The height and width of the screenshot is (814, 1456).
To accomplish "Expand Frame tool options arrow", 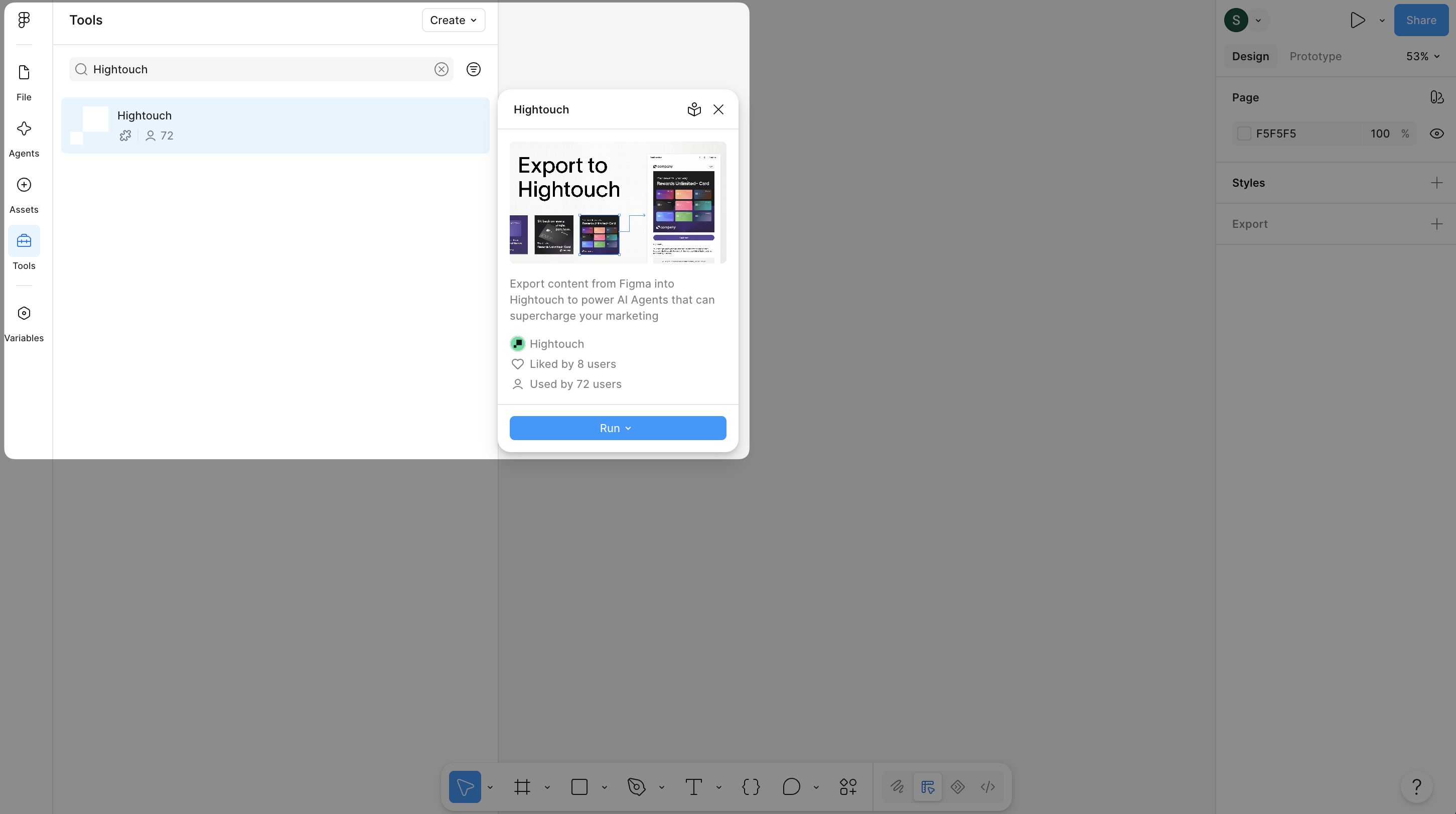I will tap(547, 787).
